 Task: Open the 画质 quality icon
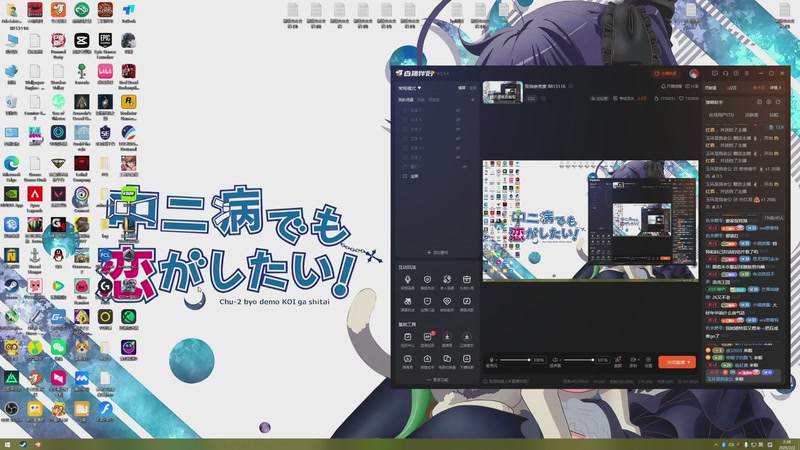pyautogui.click(x=618, y=362)
